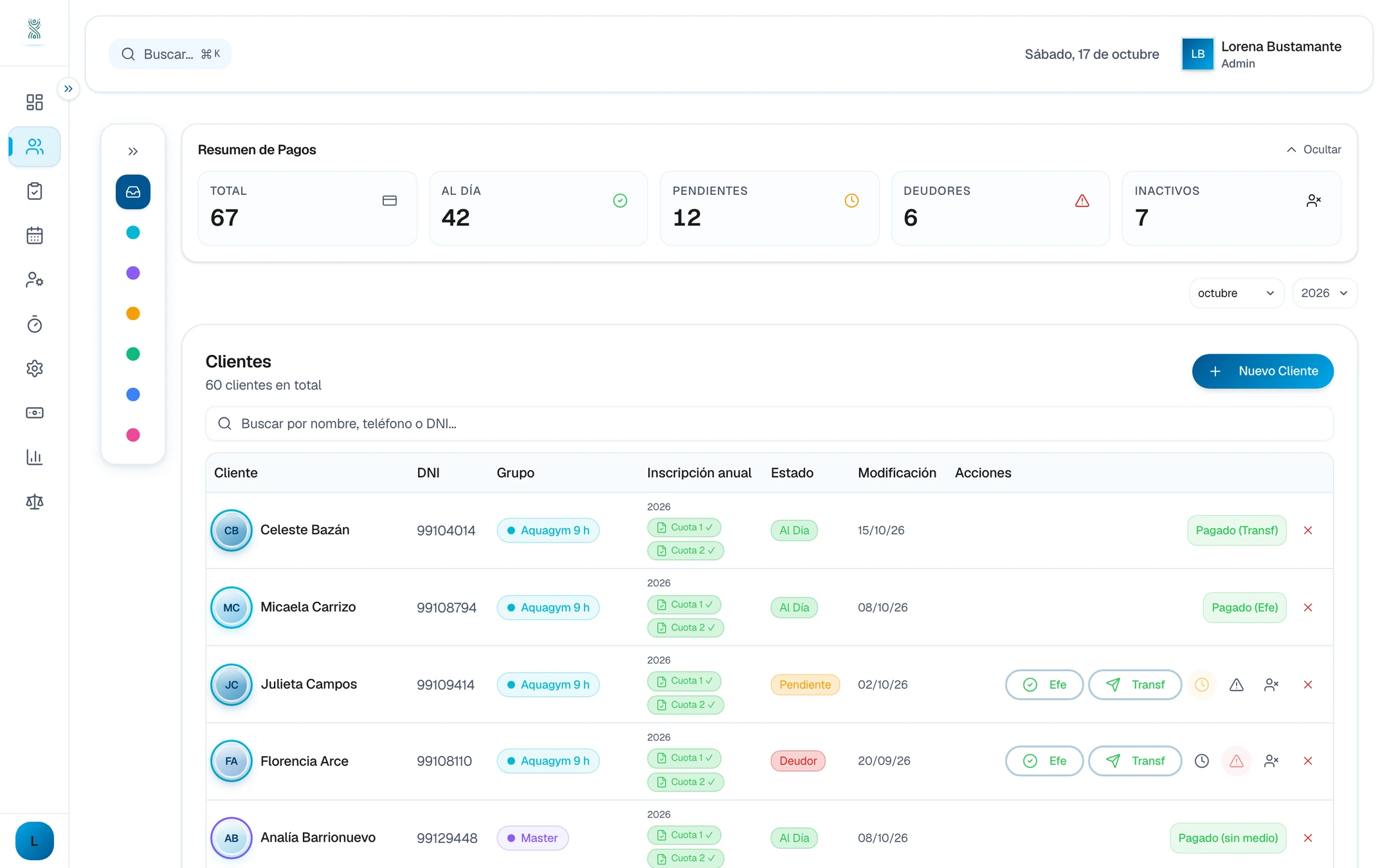Expand the main sidebar with double chevron

[68, 89]
